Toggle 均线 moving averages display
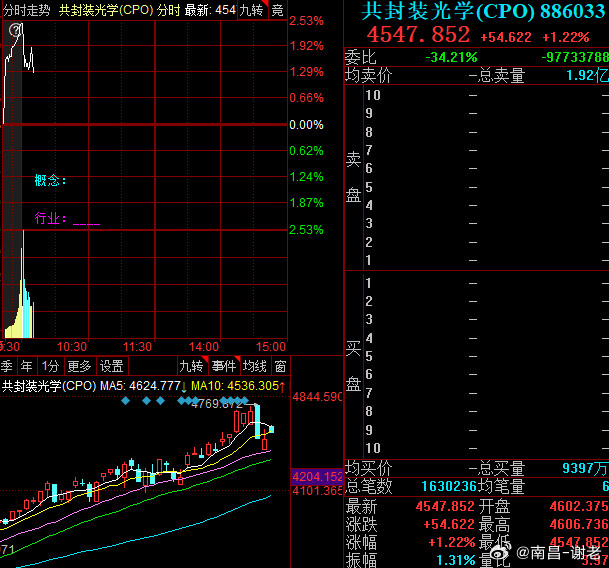 pos(255,366)
